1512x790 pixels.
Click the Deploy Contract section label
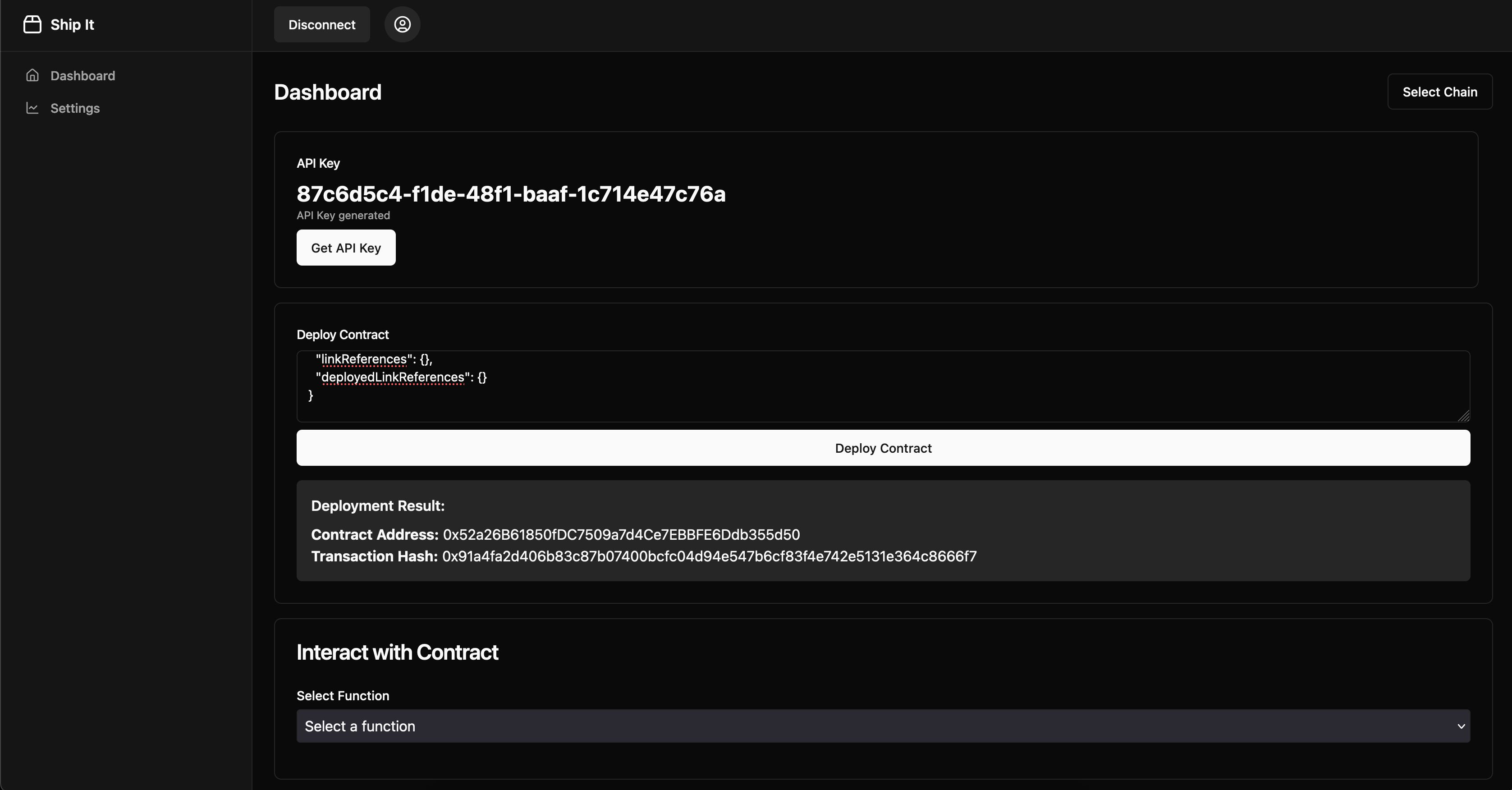pos(343,335)
